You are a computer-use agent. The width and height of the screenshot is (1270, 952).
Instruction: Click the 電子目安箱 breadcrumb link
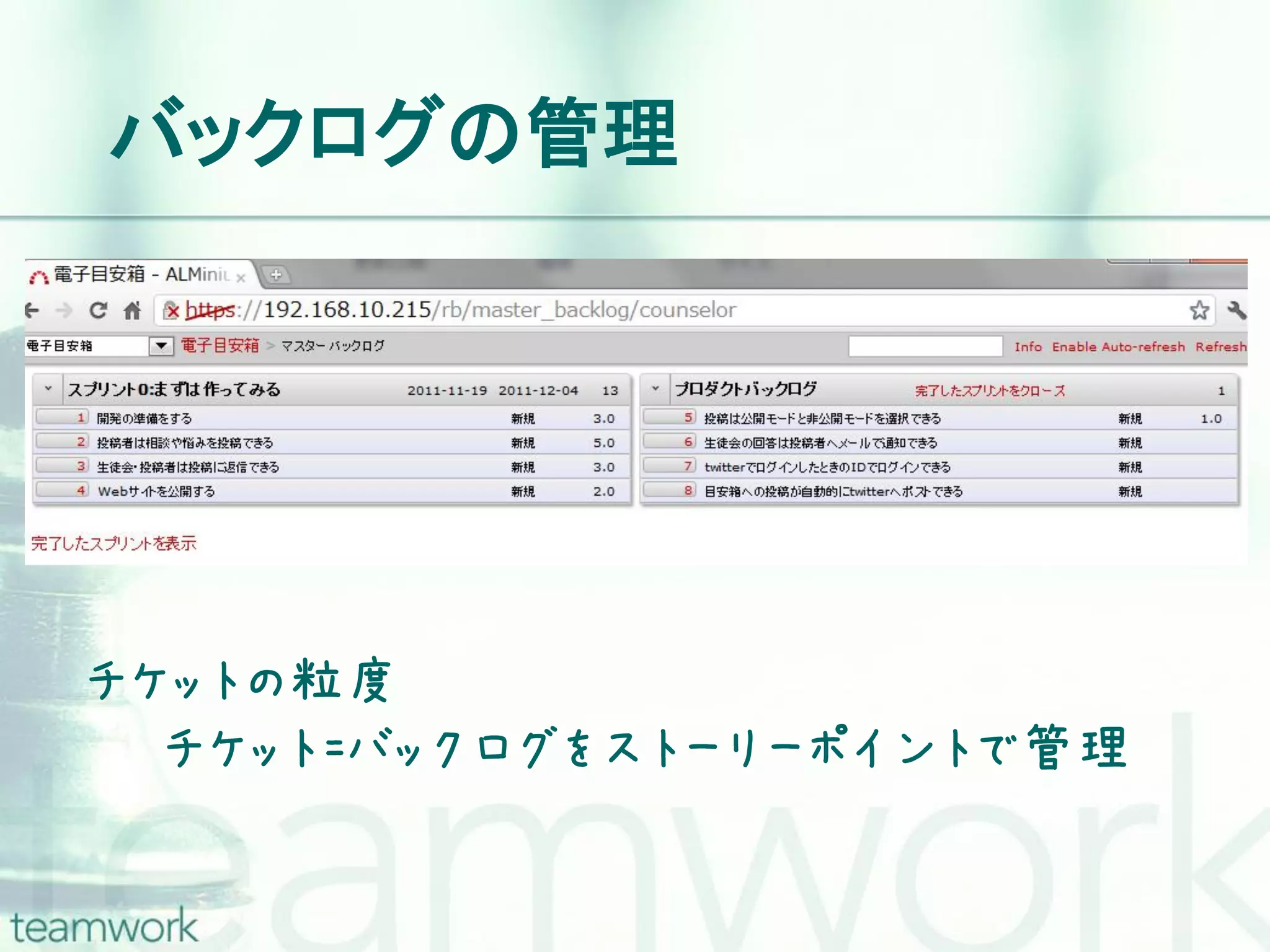220,346
